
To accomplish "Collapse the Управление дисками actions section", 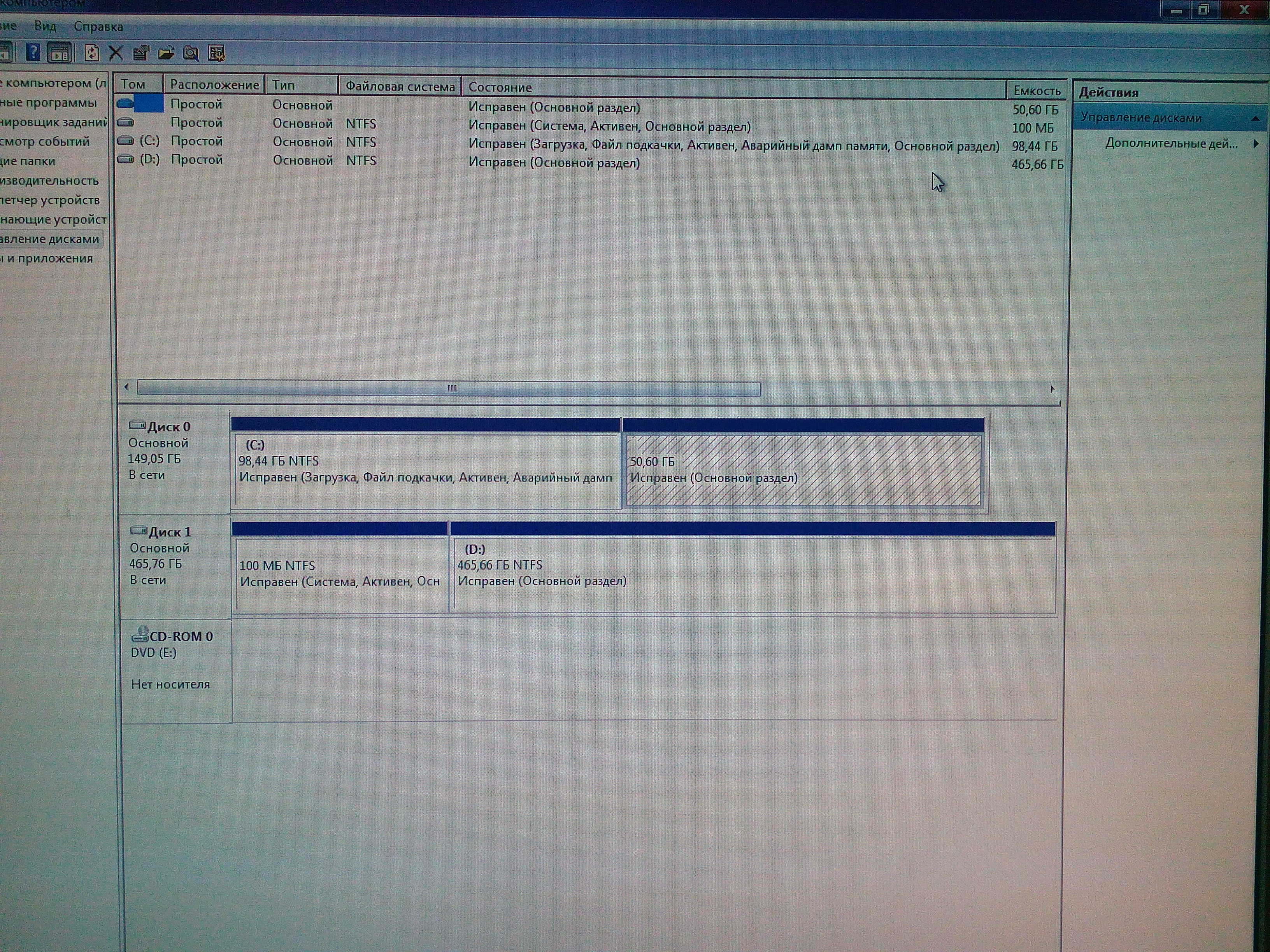I will tap(1255, 118).
